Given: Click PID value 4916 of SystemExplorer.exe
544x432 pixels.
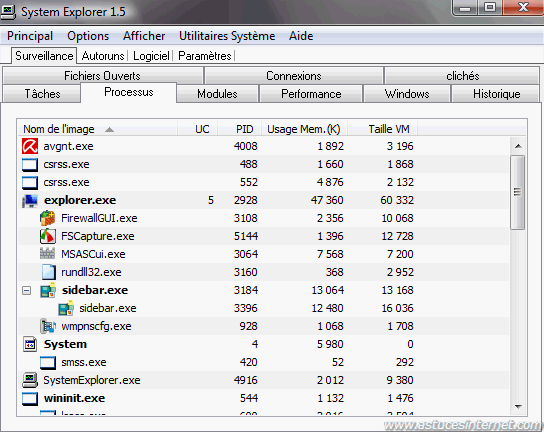Looking at the screenshot, I should coord(246,380).
